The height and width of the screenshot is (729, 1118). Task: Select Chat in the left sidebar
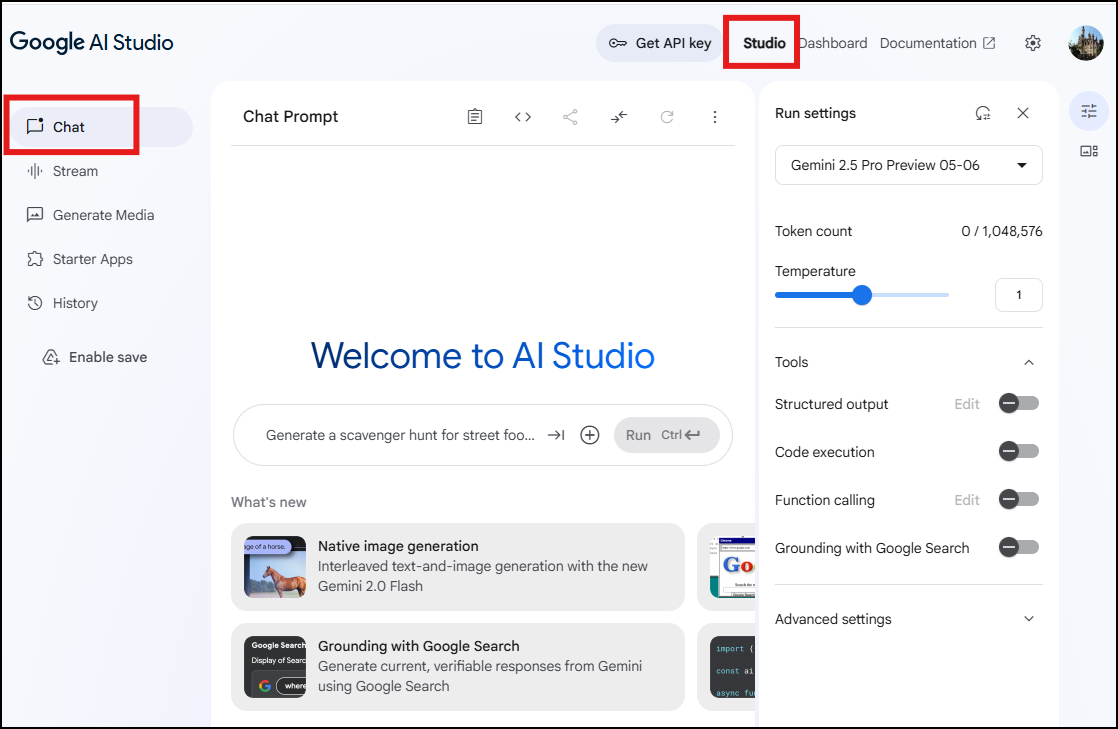click(x=101, y=127)
